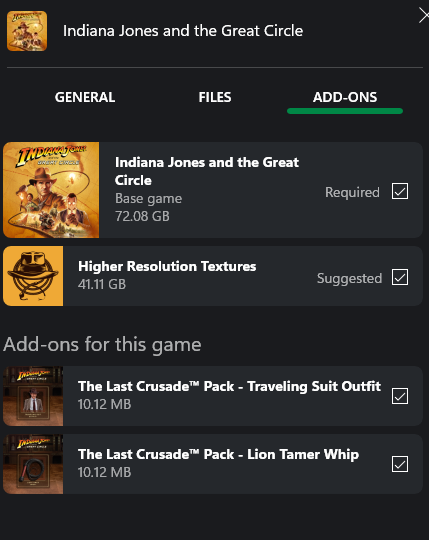Close the game management panel
This screenshot has height=540, width=429.
pyautogui.click(x=423, y=16)
